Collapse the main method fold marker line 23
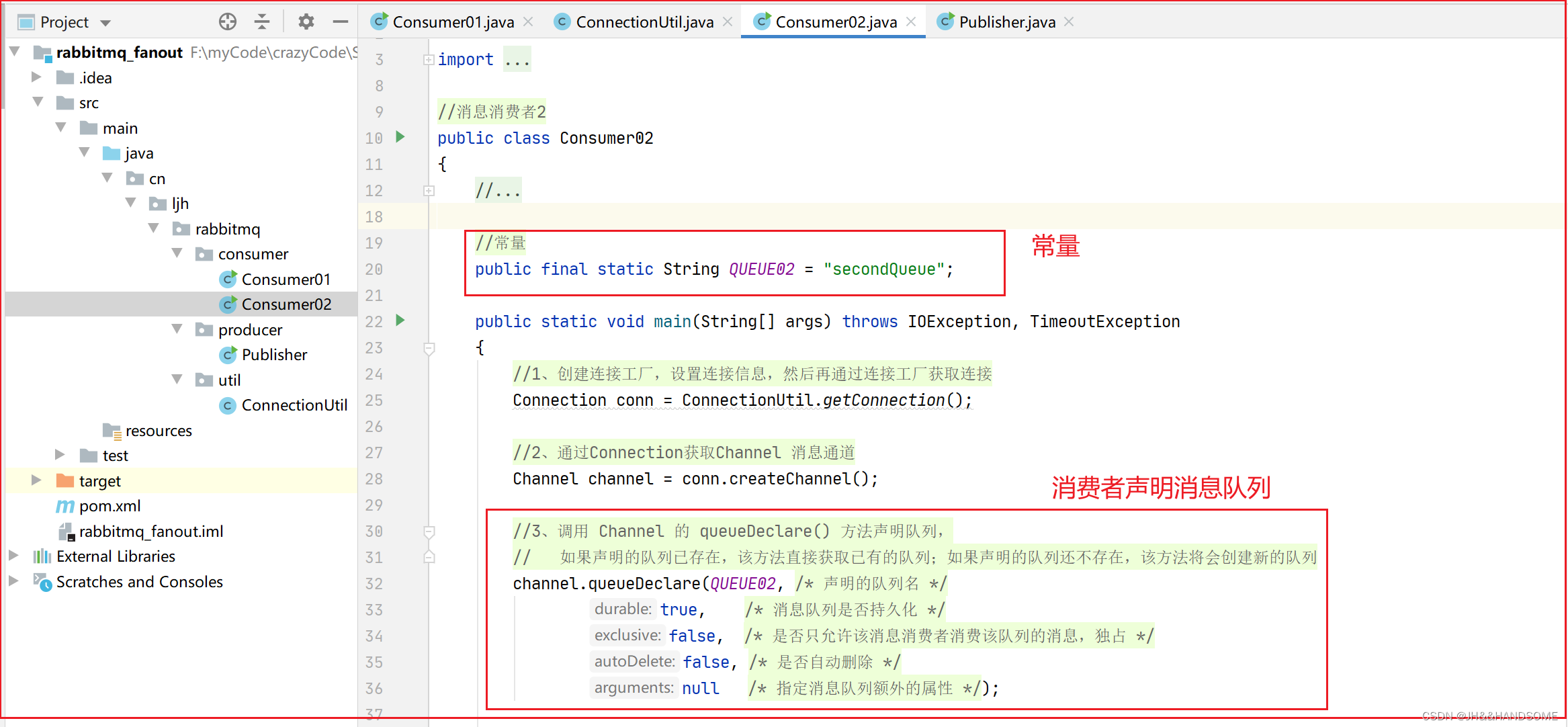Screen dimensions: 1568x727 (x=429, y=348)
